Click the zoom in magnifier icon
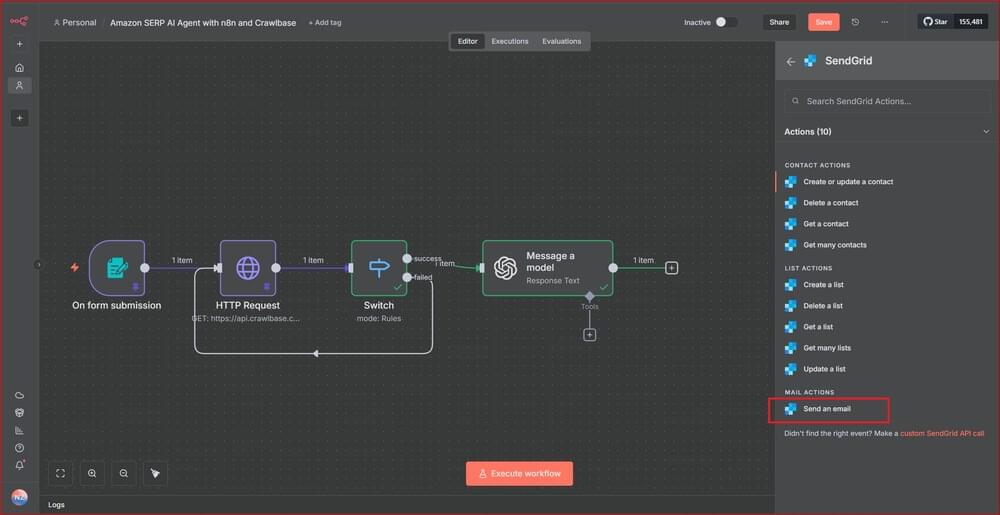Screen dimensions: 1000x515 (x=92, y=473)
